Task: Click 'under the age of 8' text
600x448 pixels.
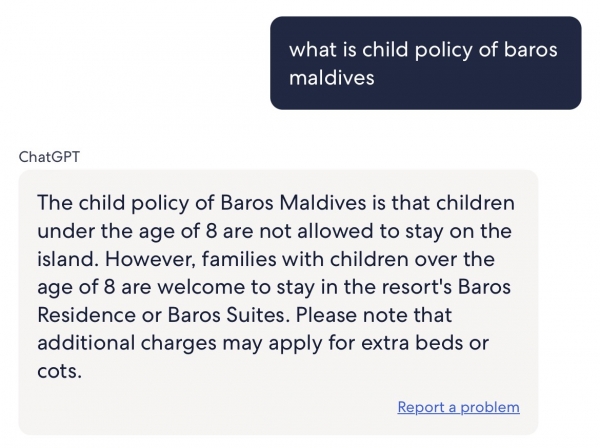Action: [x=127, y=231]
